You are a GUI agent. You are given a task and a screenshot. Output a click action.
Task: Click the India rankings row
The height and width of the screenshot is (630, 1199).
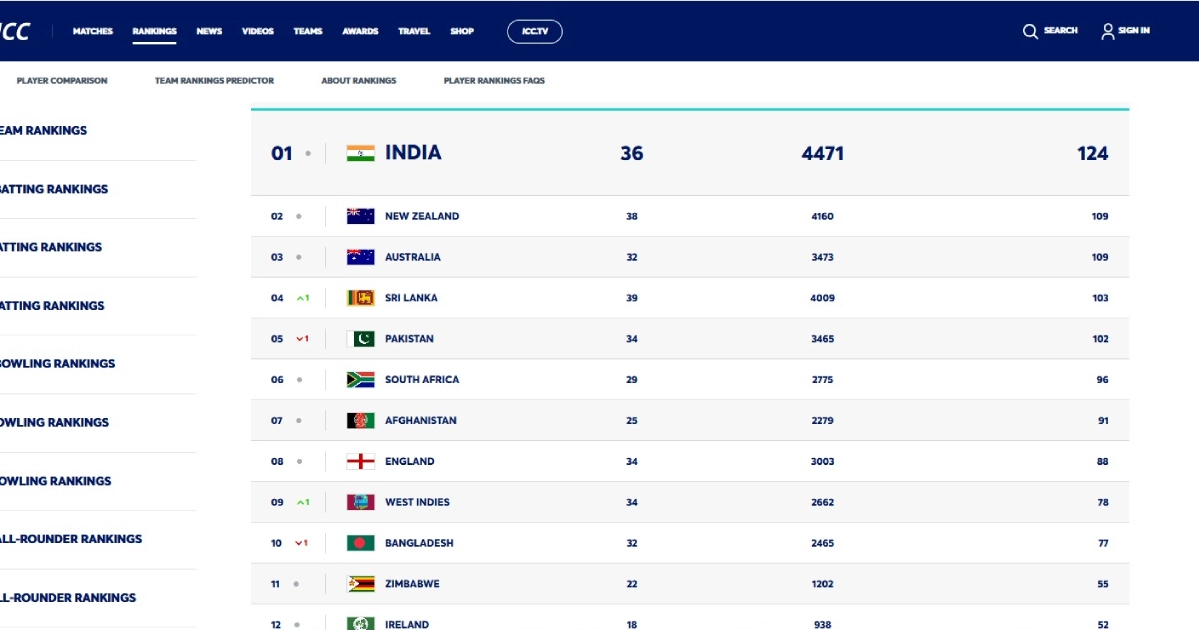point(687,152)
